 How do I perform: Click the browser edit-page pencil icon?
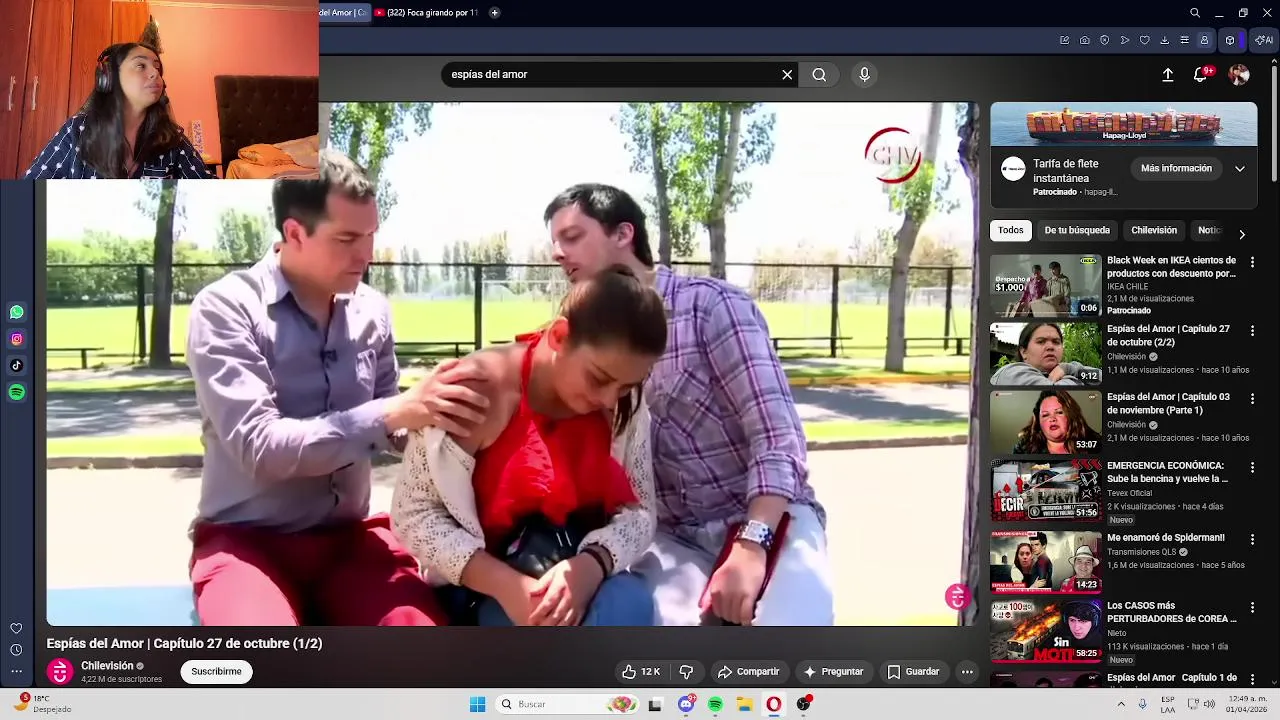click(1065, 40)
